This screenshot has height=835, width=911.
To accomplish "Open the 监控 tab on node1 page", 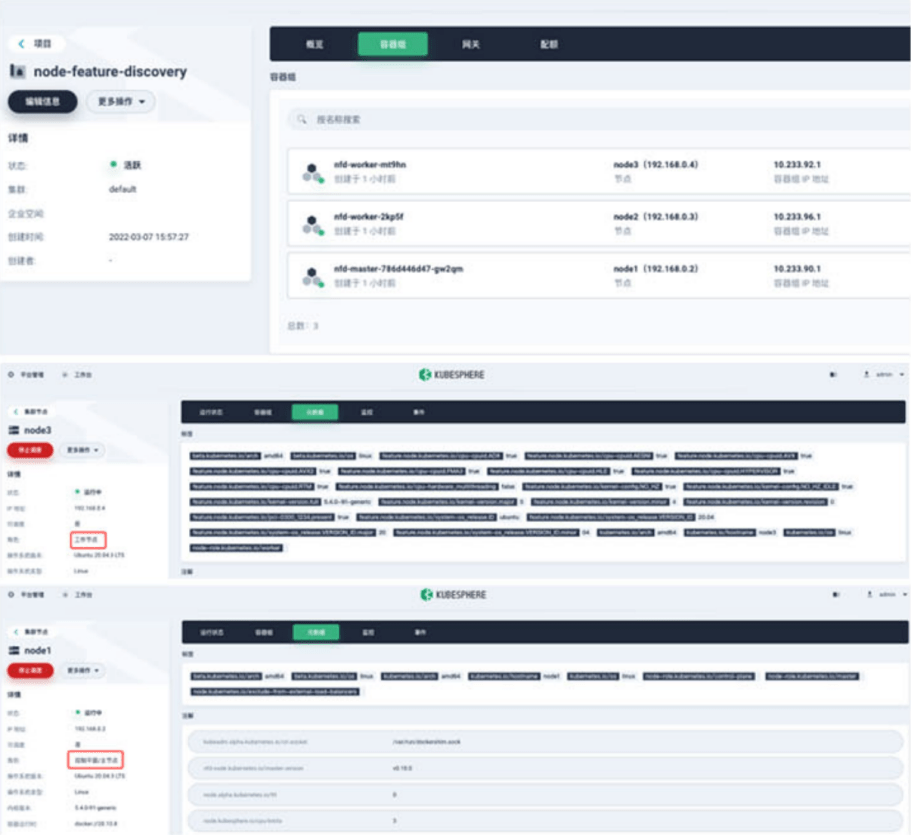I will coord(367,632).
